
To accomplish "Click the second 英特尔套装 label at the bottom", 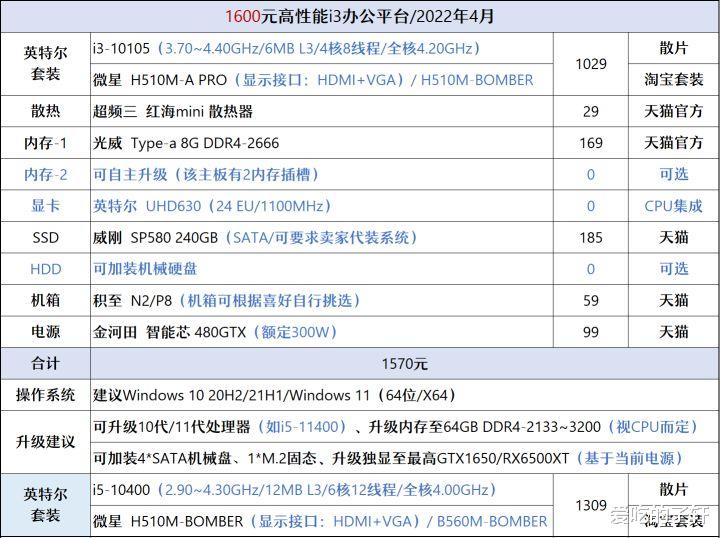I will [45, 505].
